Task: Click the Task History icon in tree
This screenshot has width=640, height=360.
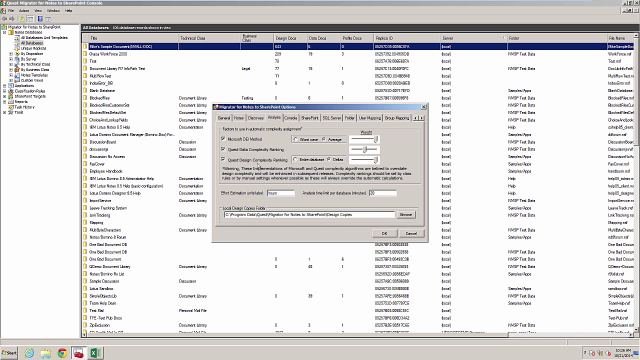Action: point(11,107)
